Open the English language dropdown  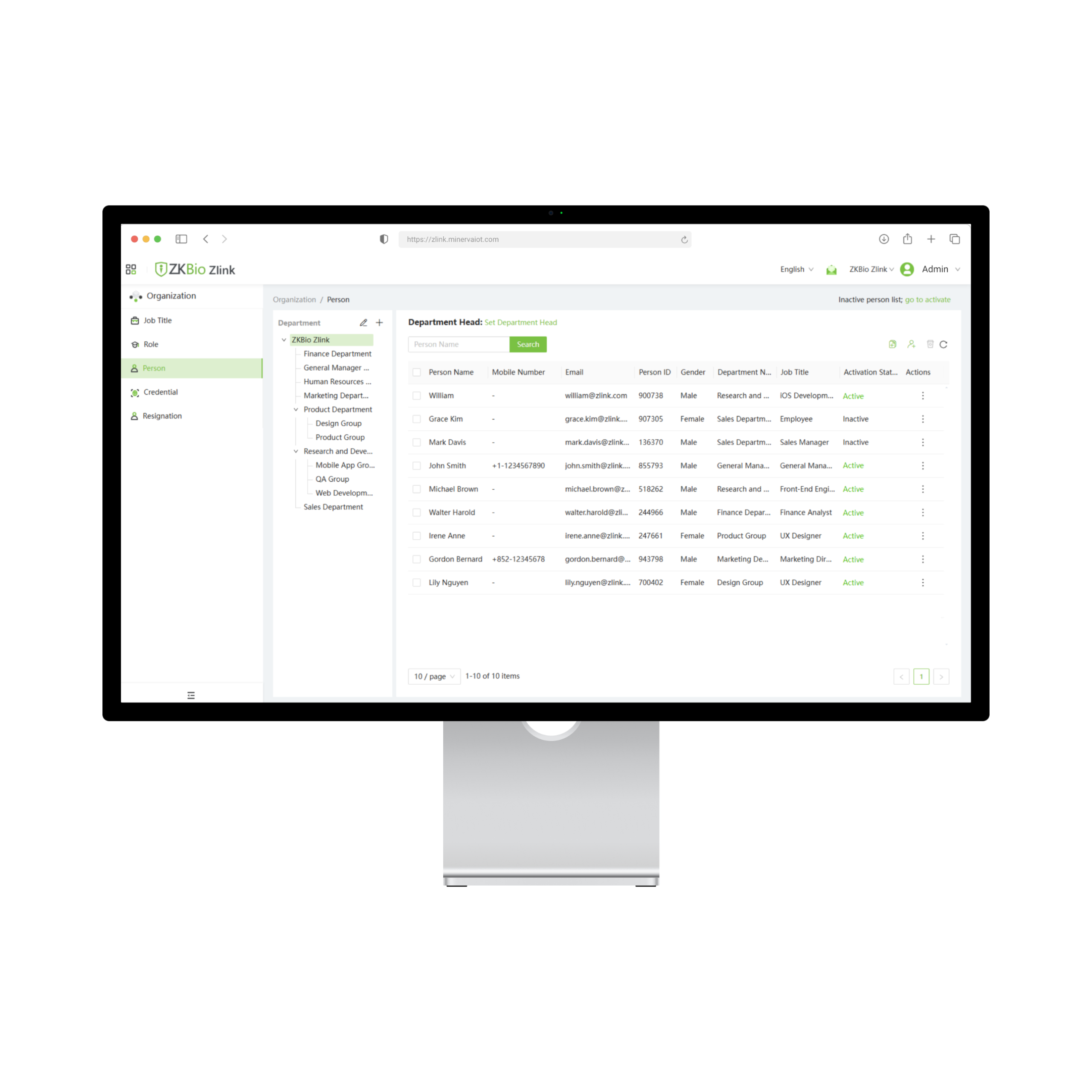click(796, 269)
